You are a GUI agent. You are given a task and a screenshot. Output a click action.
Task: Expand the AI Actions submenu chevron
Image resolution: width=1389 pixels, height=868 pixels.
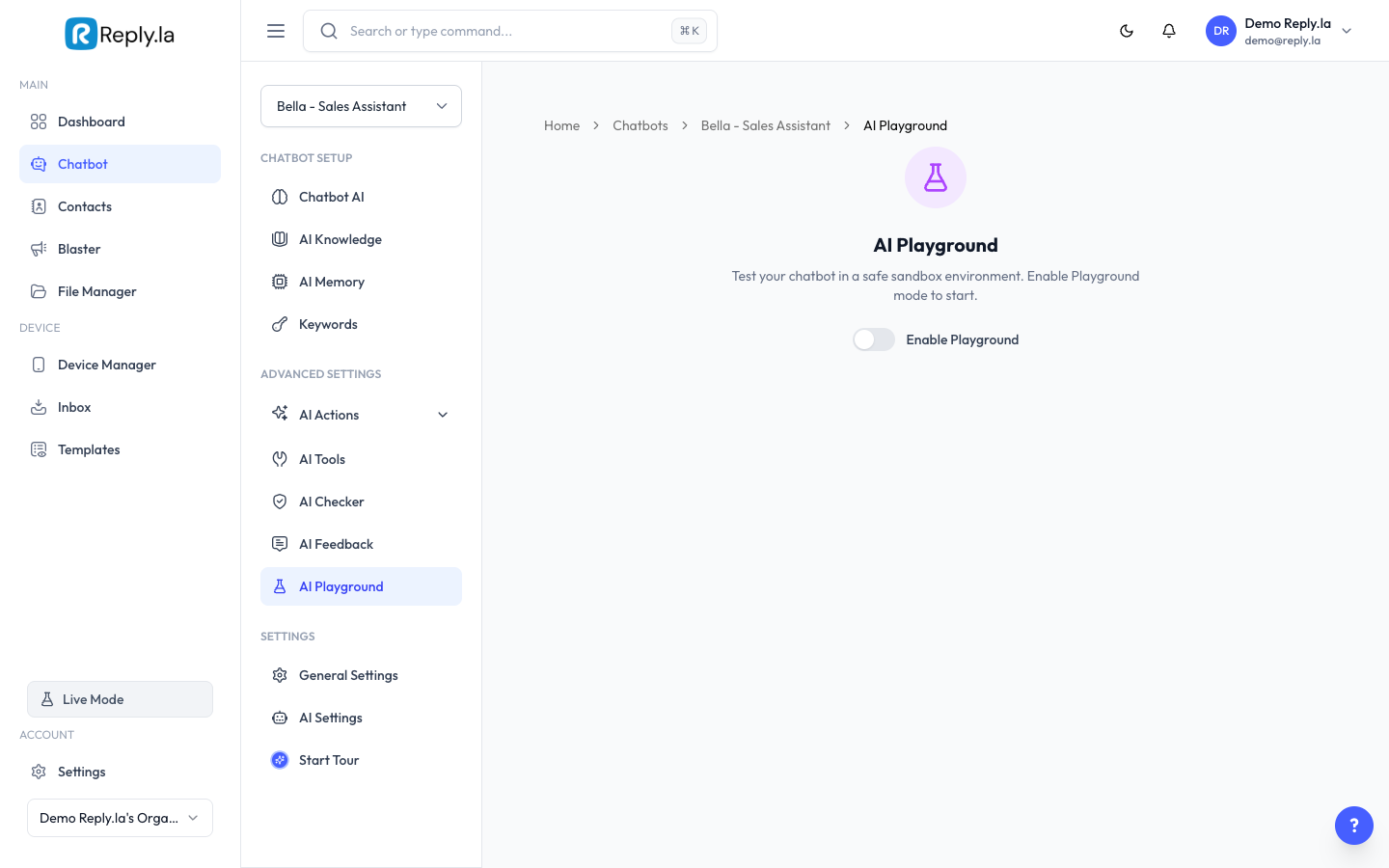tap(443, 415)
